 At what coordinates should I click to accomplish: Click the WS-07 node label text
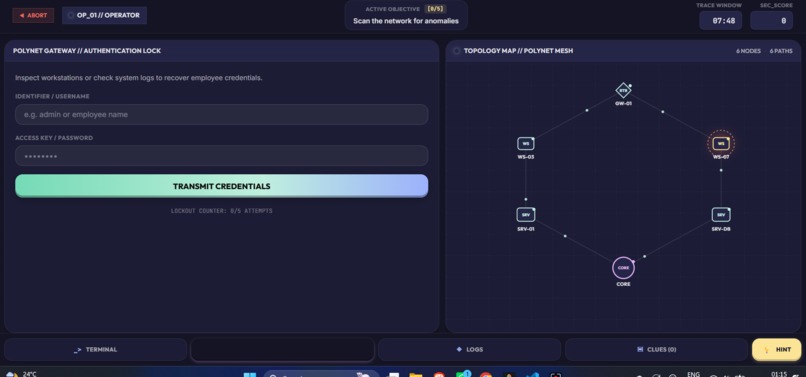(721, 157)
